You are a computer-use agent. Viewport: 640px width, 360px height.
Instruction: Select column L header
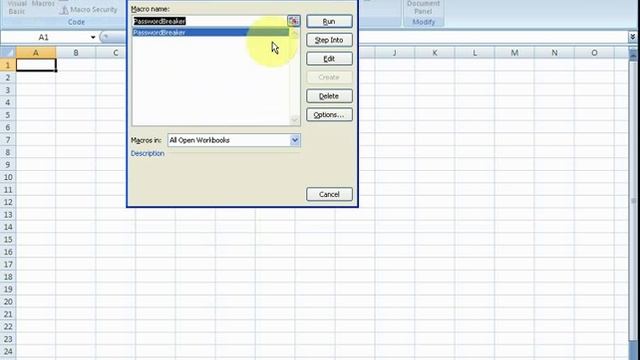(x=474, y=53)
